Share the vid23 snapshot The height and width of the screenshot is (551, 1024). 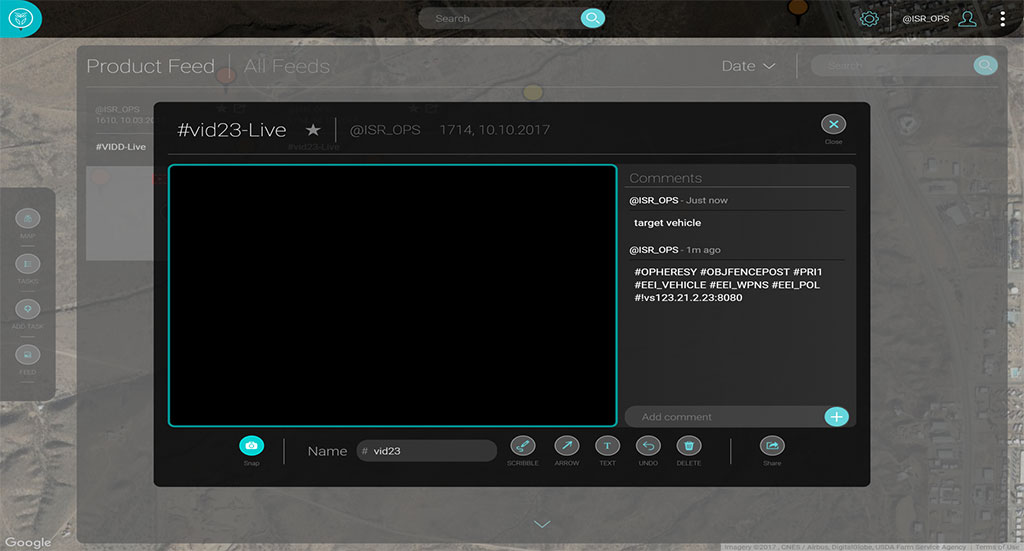point(772,446)
